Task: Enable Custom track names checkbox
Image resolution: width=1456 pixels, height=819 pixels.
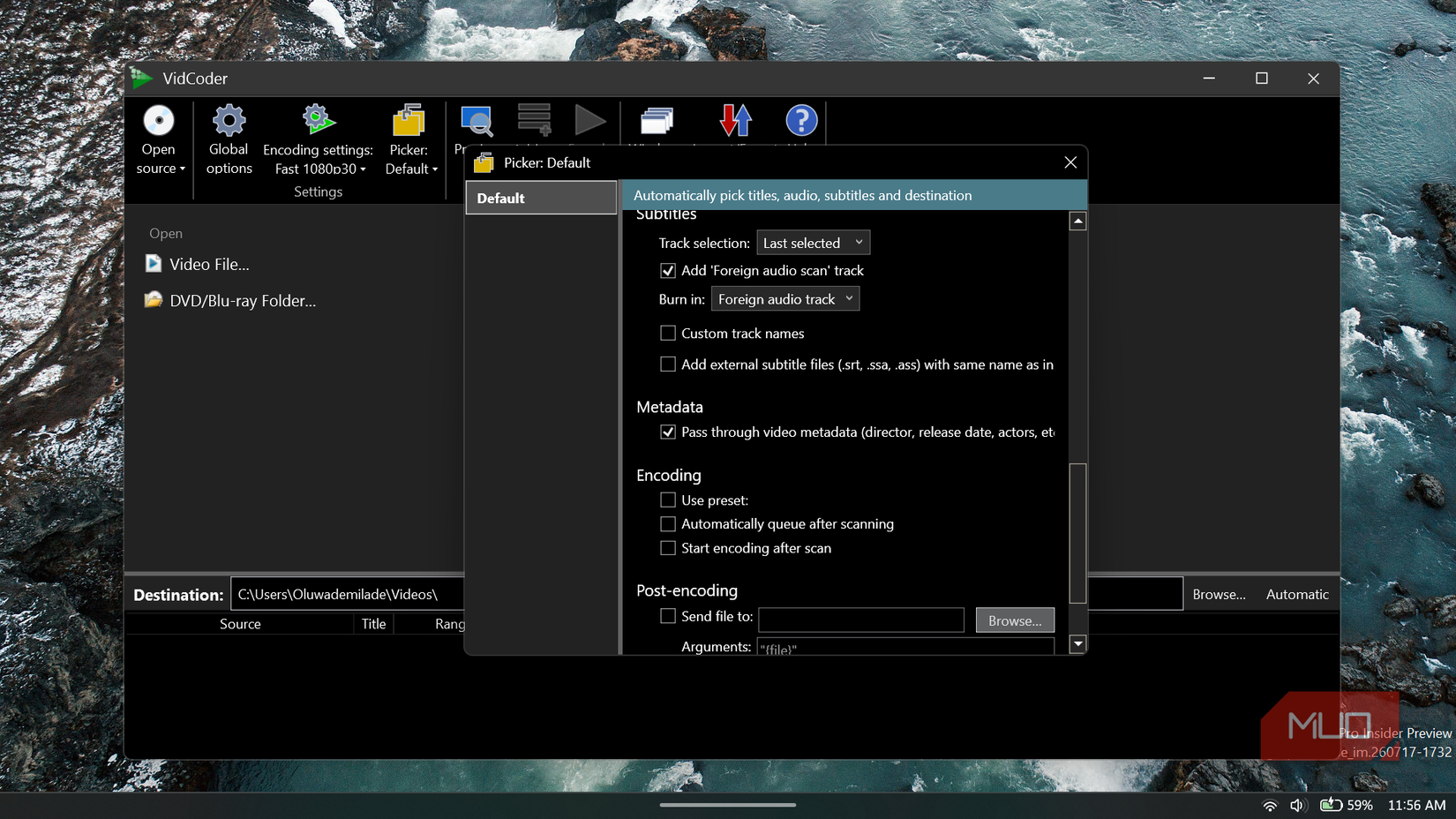Action: [x=668, y=334]
